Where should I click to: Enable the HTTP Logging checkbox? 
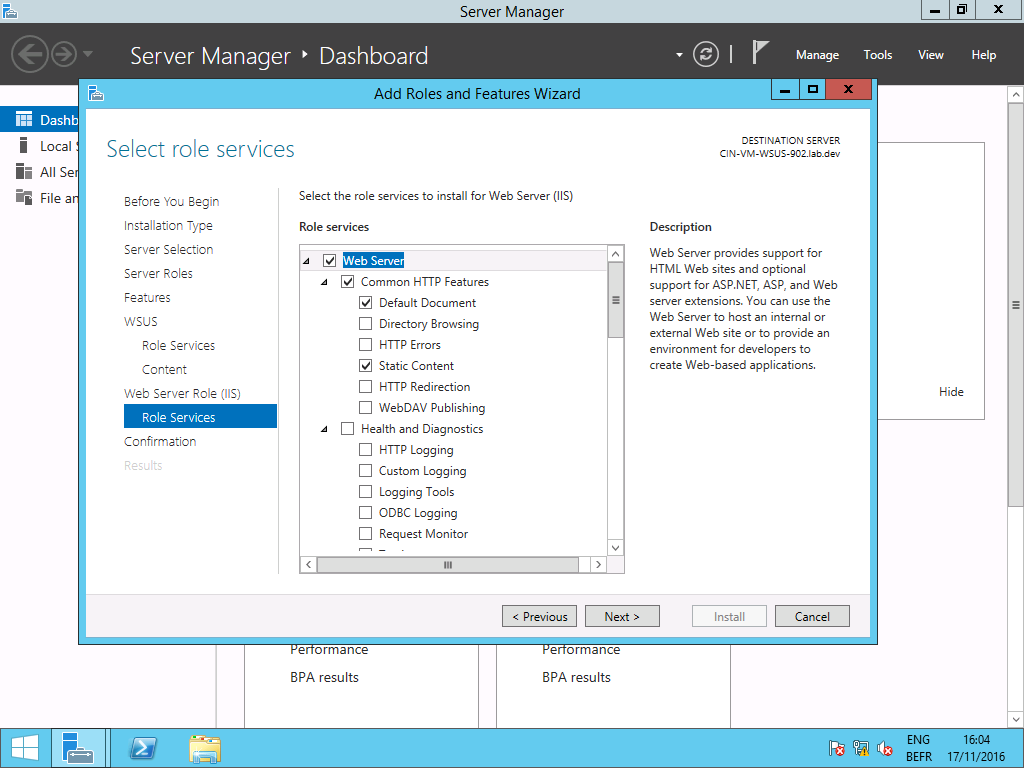pos(366,449)
